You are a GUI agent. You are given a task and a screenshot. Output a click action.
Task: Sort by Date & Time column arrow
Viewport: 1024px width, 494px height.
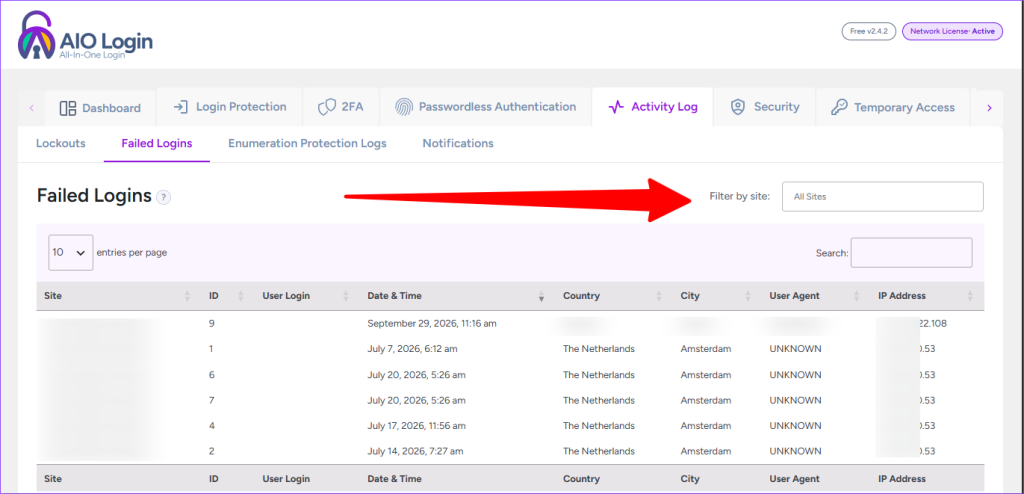[x=541, y=297]
